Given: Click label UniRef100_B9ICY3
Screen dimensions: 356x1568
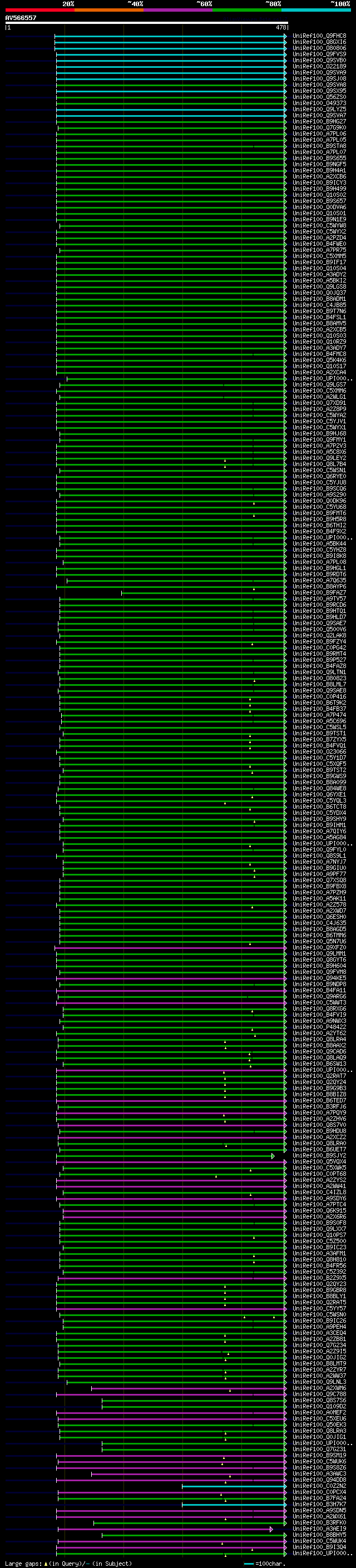Looking at the screenshot, I should pyautogui.click(x=319, y=182).
